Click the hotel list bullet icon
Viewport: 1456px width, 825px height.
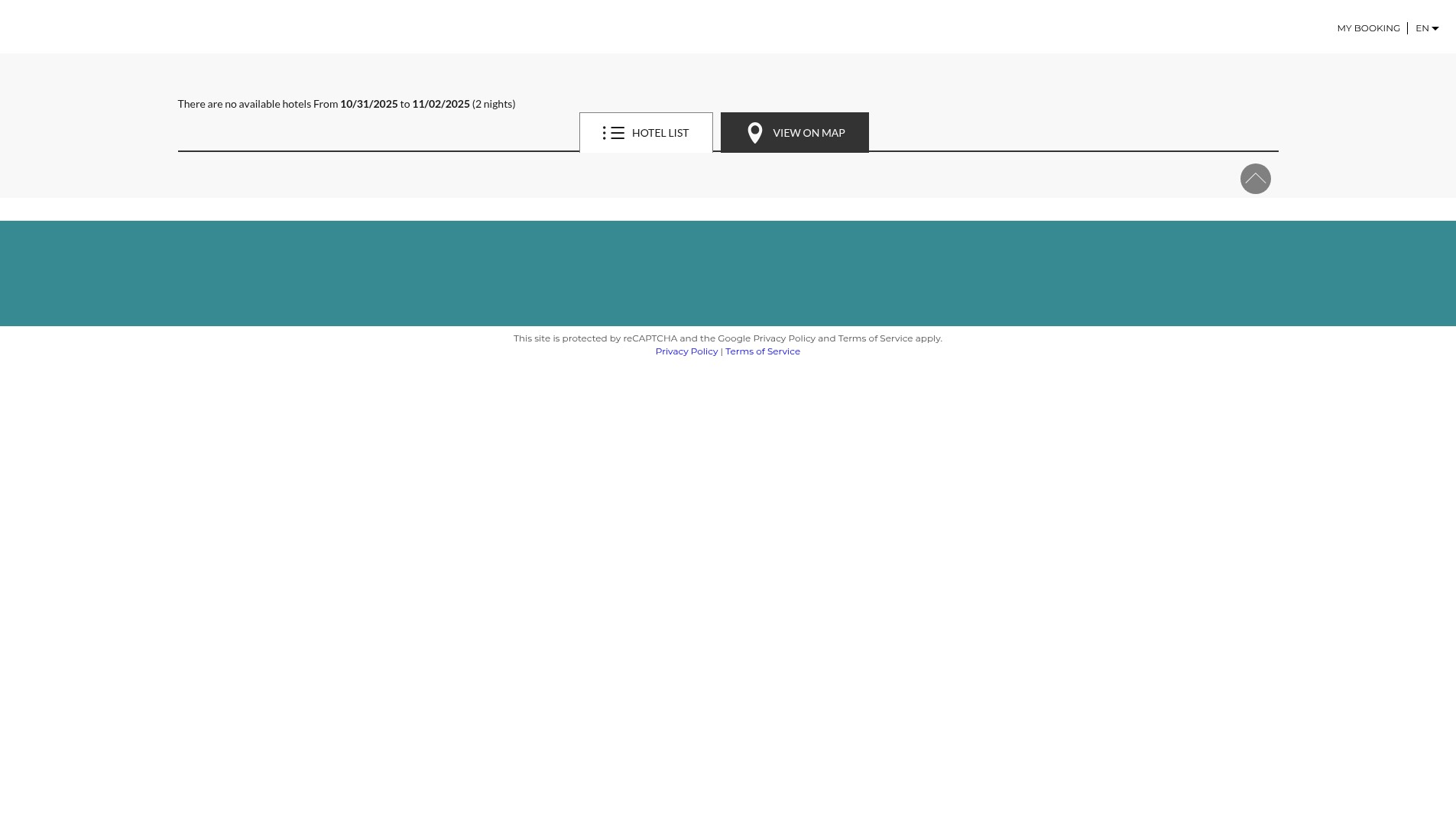613,133
